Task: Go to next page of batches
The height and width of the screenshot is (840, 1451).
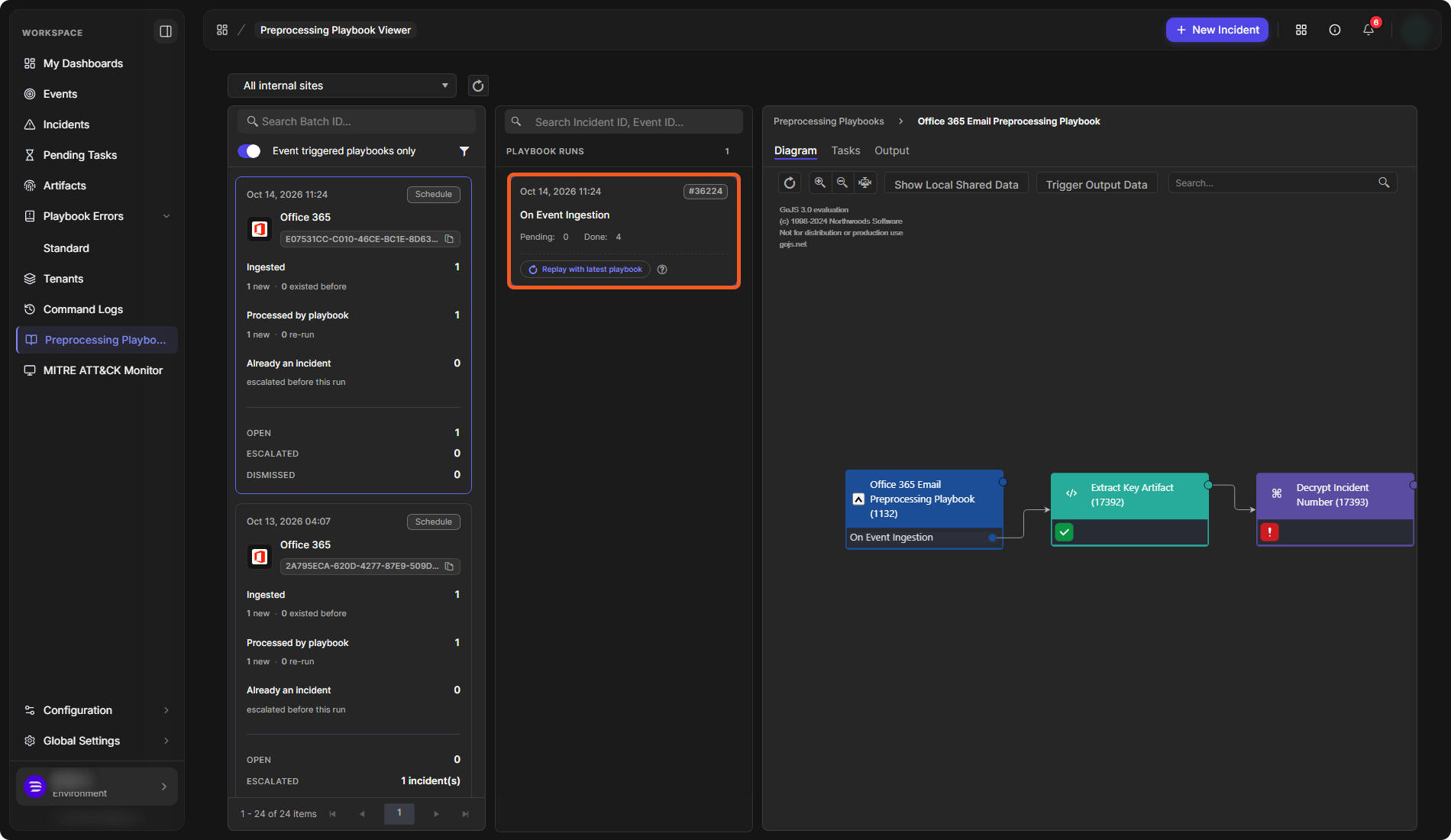Action: (x=436, y=814)
